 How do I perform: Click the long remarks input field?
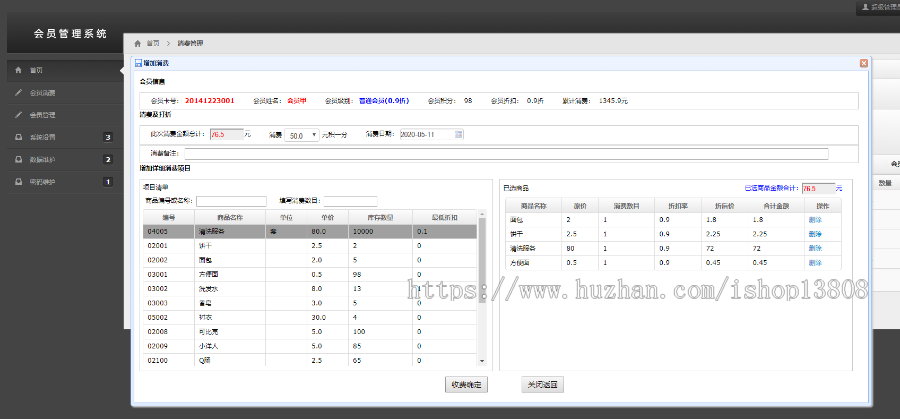[x=506, y=154]
